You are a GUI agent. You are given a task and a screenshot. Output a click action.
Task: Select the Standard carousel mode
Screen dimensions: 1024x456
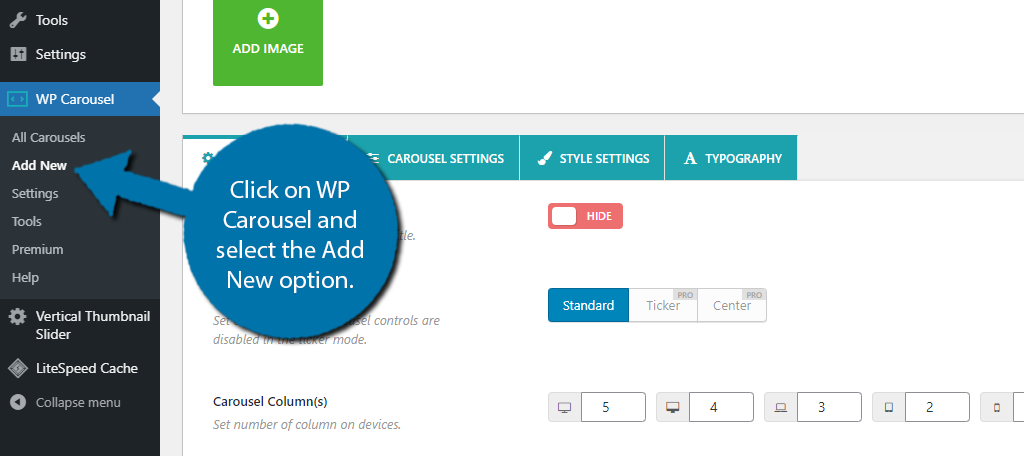(588, 305)
